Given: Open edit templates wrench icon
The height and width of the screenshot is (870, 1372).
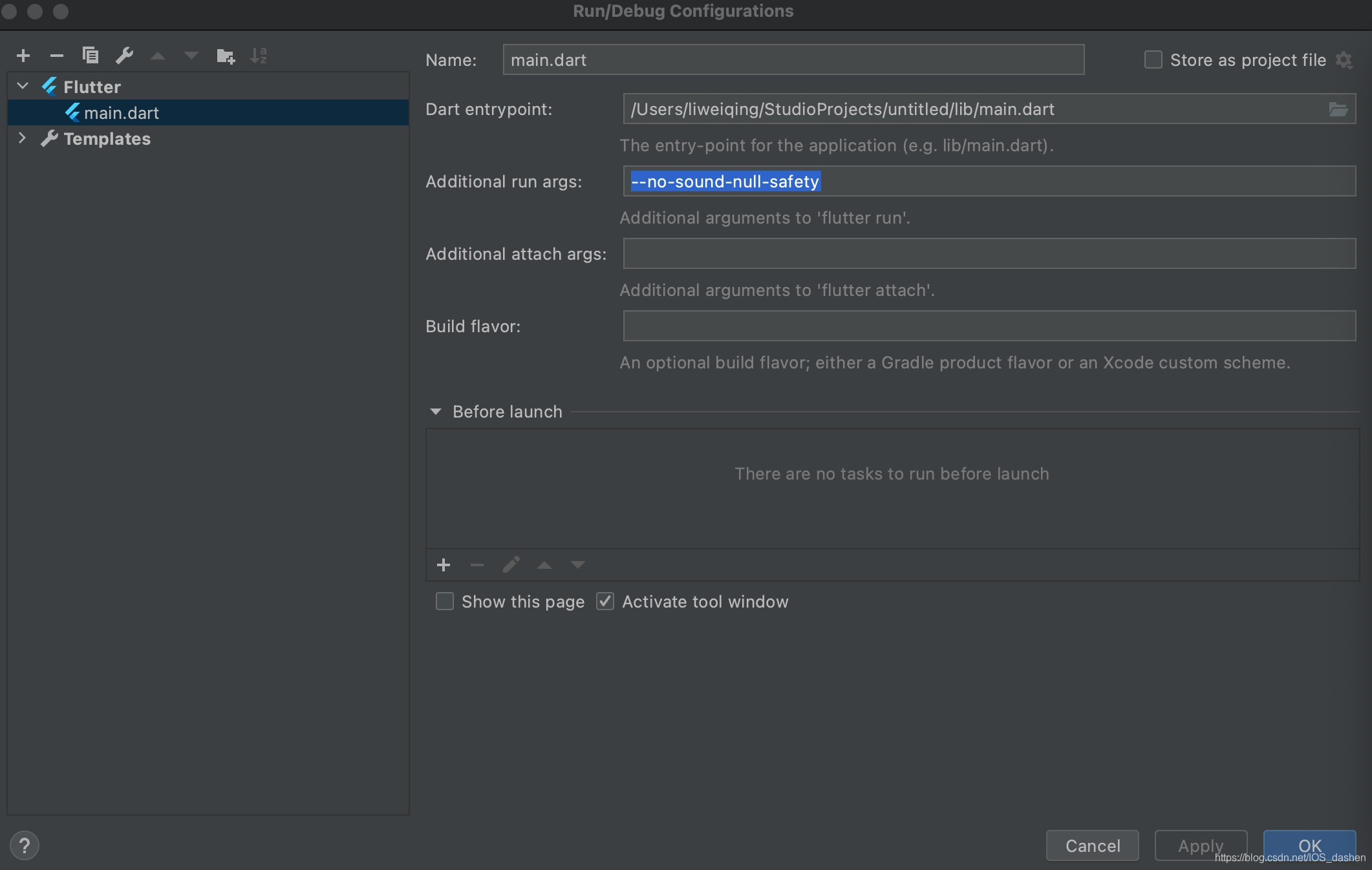Looking at the screenshot, I should 124,56.
